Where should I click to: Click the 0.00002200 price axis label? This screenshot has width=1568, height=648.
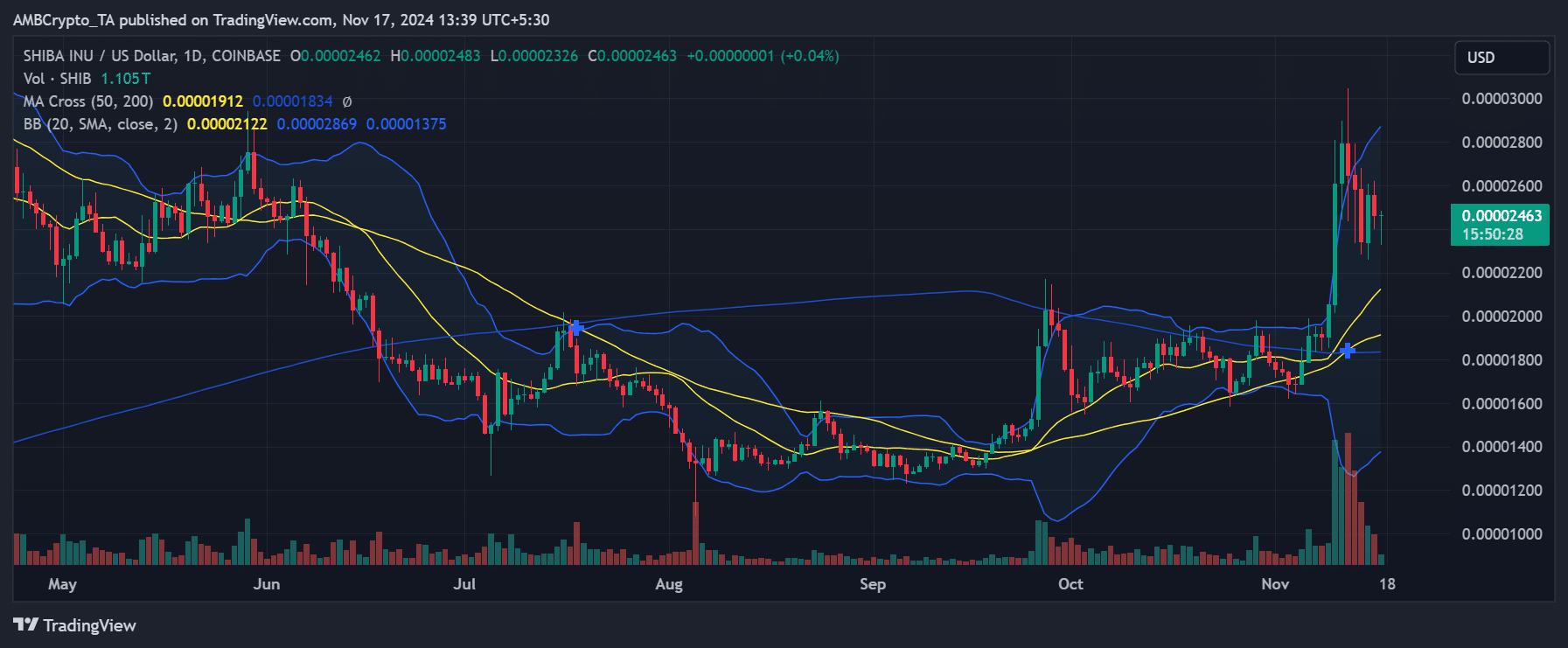click(x=1502, y=273)
